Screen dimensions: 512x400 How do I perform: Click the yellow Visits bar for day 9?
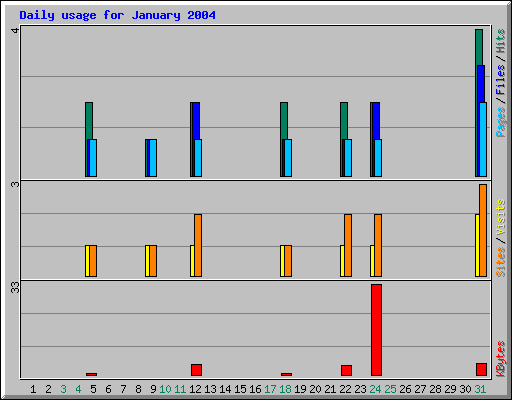147,261
